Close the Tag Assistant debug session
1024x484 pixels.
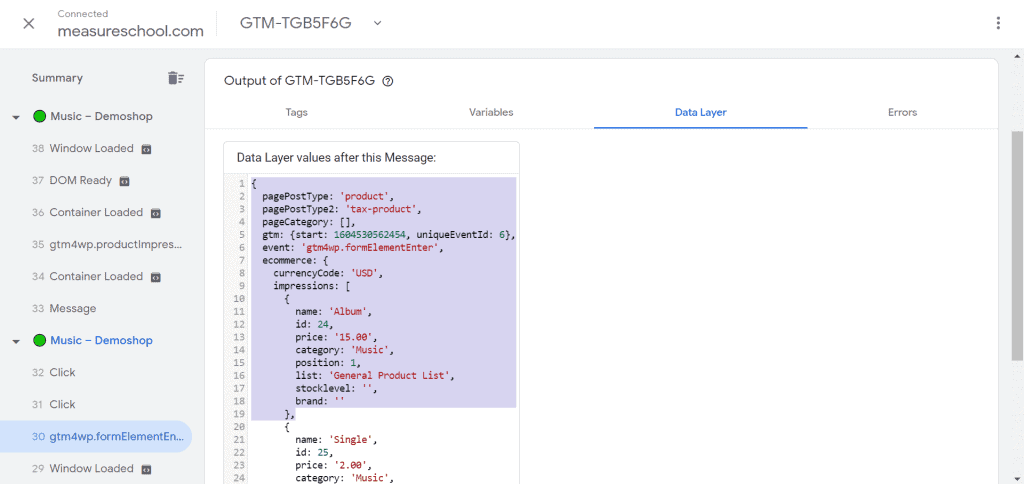click(x=29, y=24)
